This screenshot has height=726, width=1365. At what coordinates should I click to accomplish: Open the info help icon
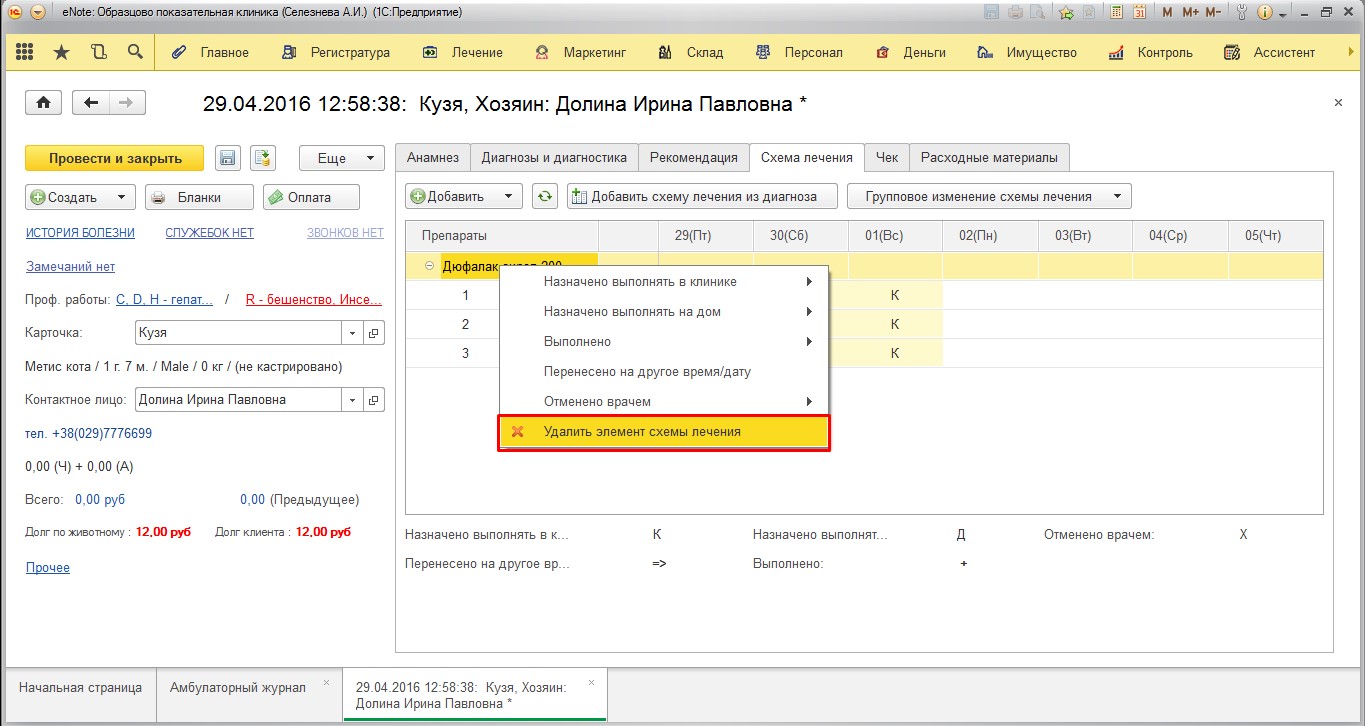[x=1264, y=12]
